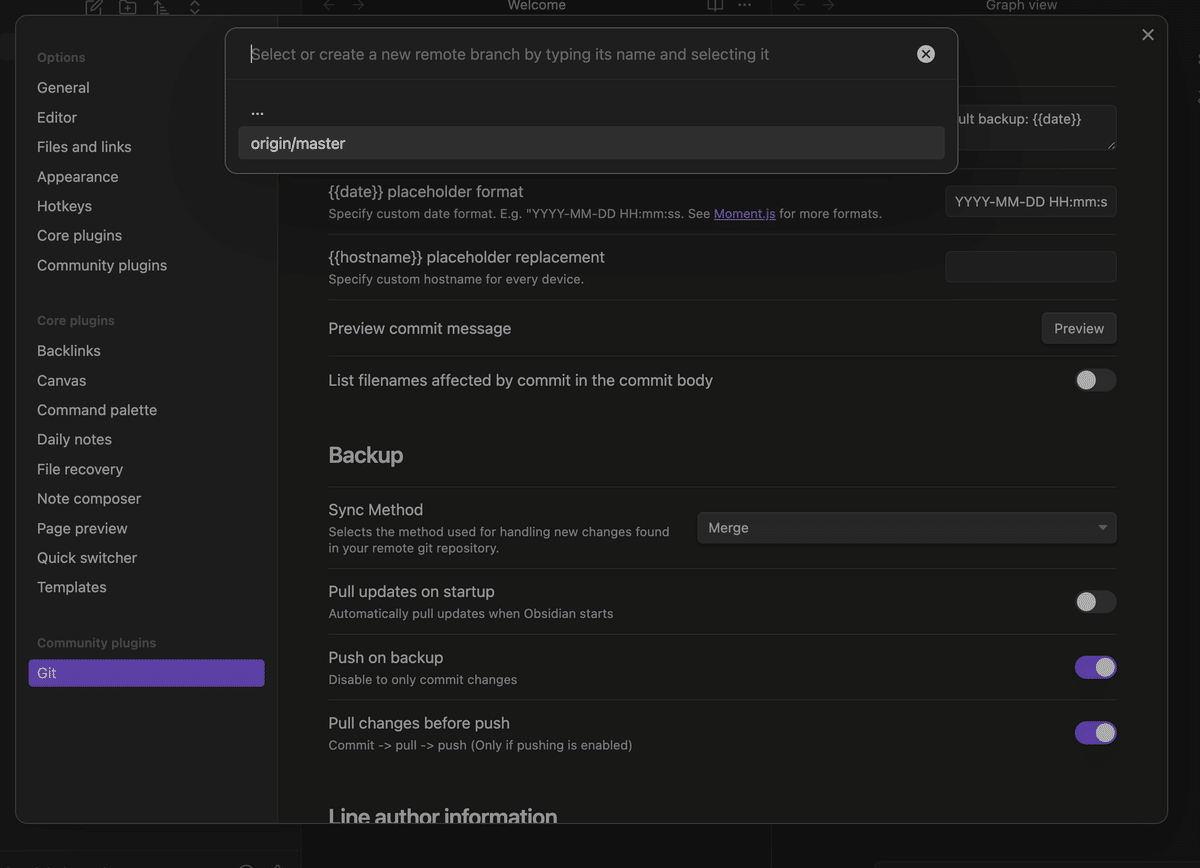Image resolution: width=1200 pixels, height=868 pixels.
Task: Click the new note icon
Action: pyautogui.click(x=94, y=7)
